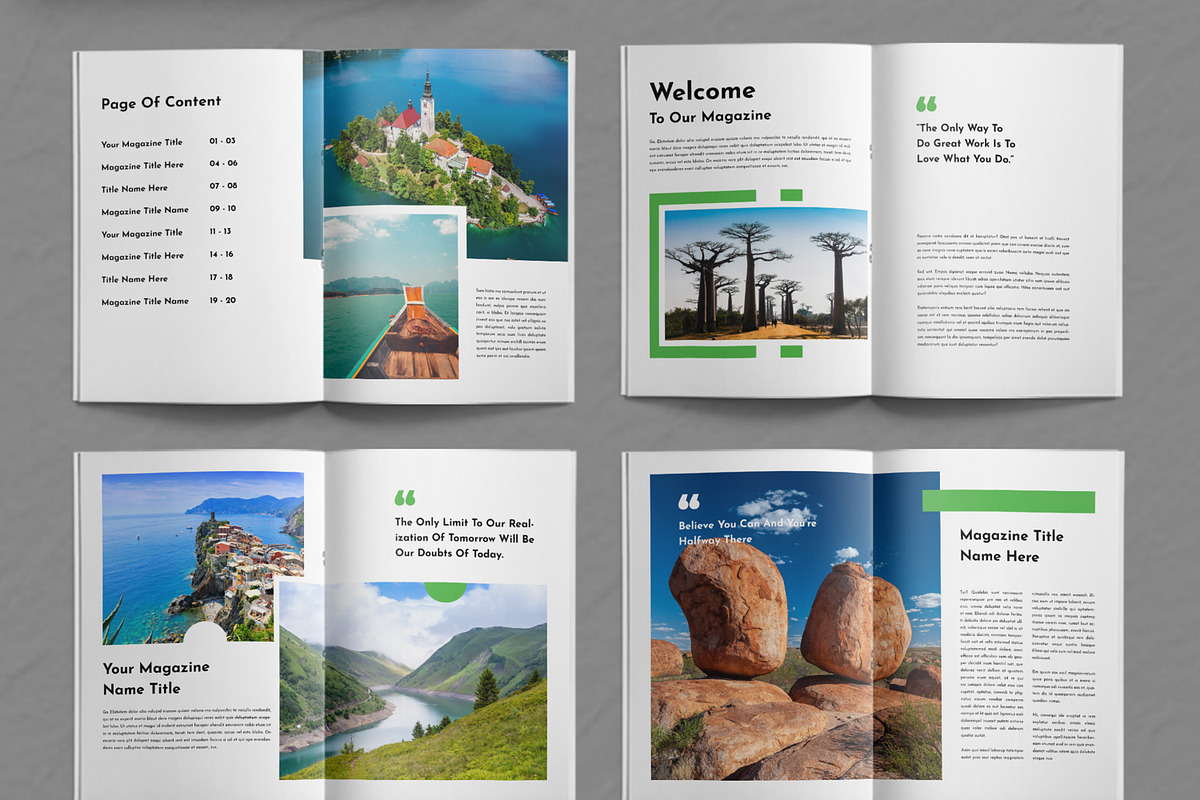Select "Title Name Here" entry for pages 07 - 08

point(134,188)
